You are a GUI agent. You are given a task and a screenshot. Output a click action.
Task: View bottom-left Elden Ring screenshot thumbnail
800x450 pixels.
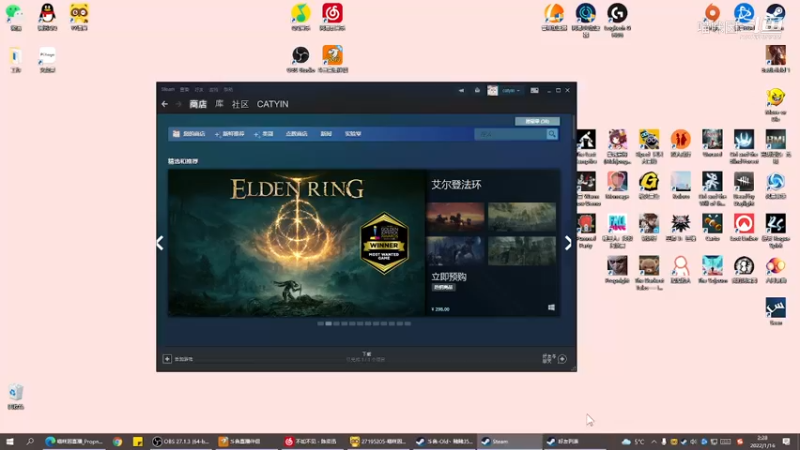(455, 251)
